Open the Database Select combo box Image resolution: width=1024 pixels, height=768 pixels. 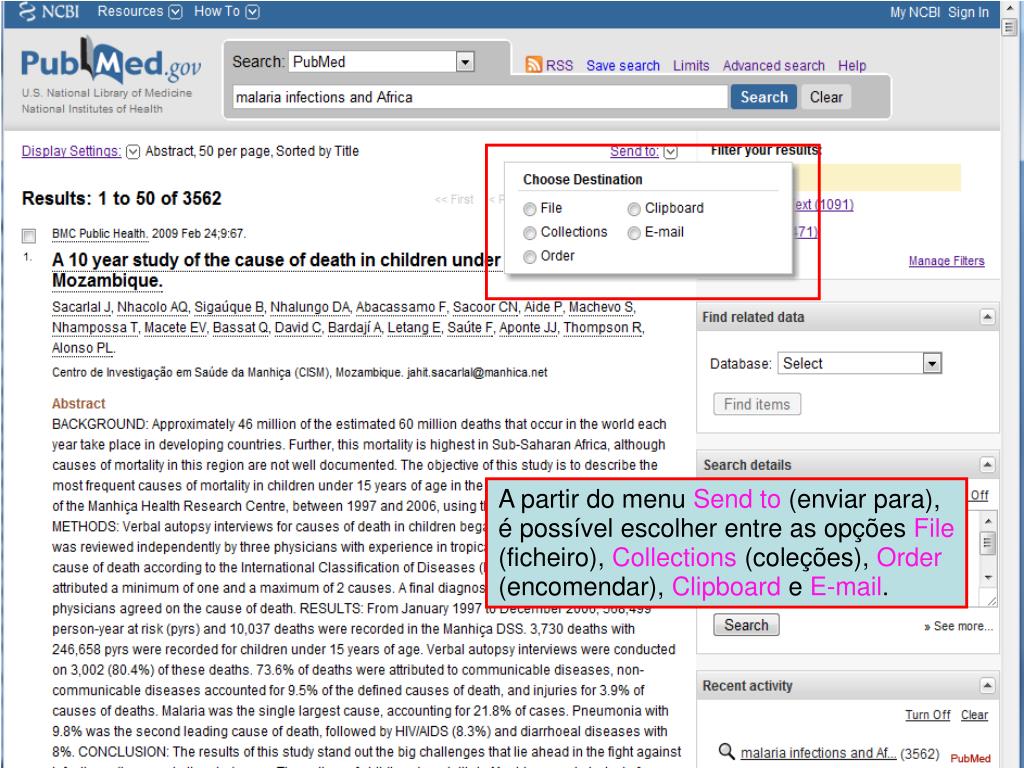tap(859, 363)
